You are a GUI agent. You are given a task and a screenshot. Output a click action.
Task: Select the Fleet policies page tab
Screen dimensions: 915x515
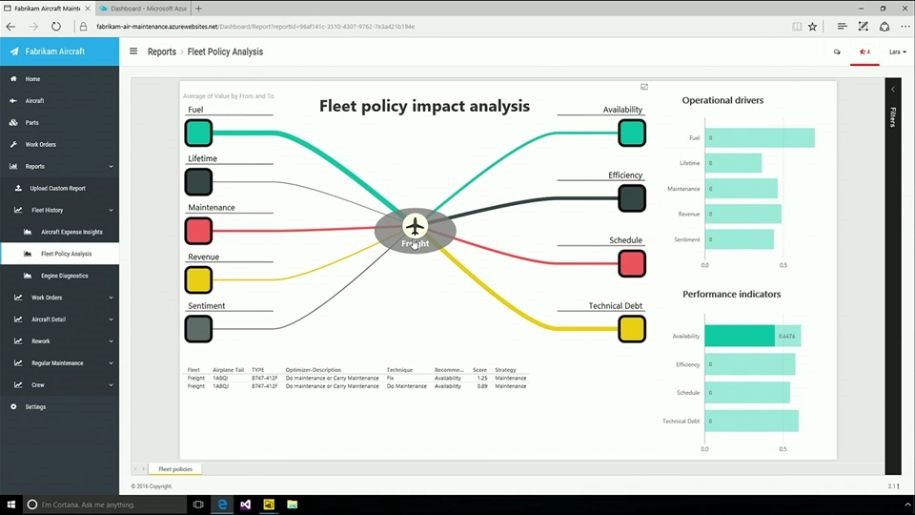(175, 469)
